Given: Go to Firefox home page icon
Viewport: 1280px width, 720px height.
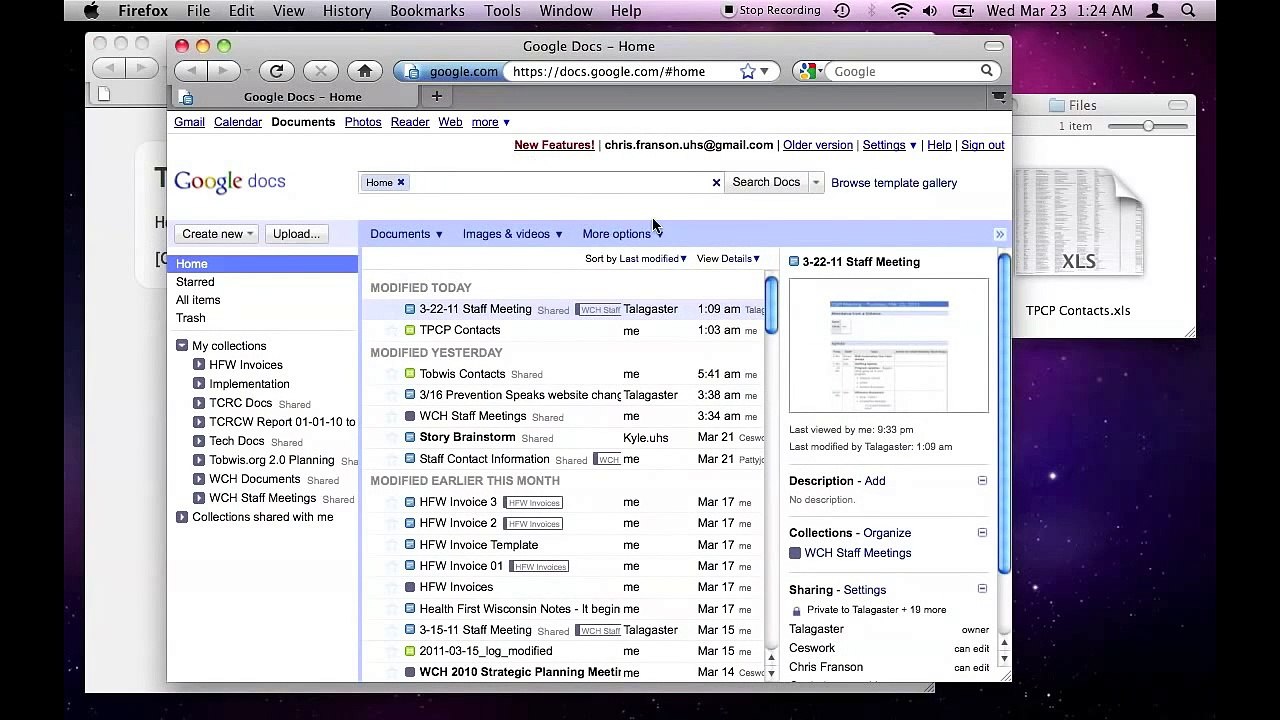Looking at the screenshot, I should coord(365,71).
